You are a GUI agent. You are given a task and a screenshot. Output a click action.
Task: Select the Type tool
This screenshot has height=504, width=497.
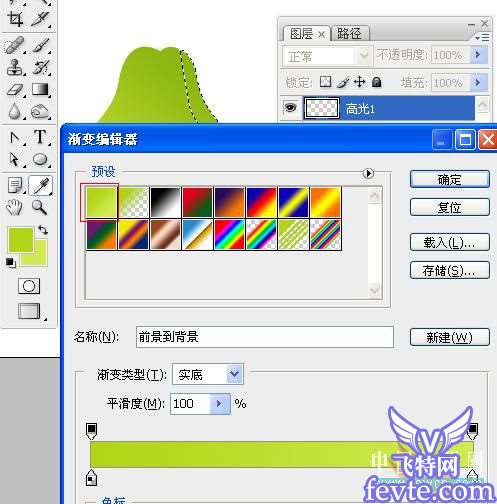click(x=40, y=137)
